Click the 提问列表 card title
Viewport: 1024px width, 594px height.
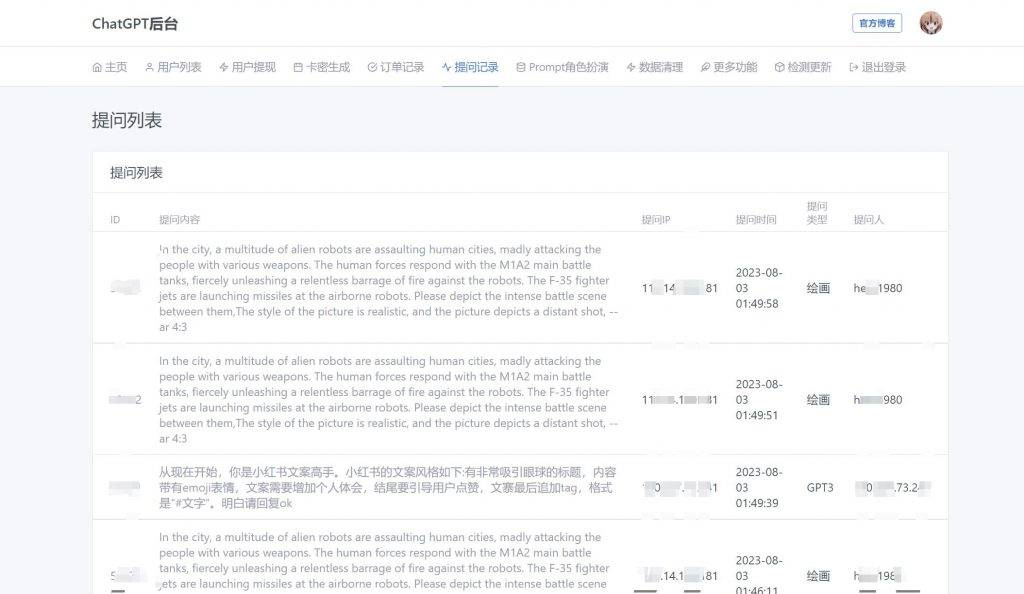(x=136, y=173)
